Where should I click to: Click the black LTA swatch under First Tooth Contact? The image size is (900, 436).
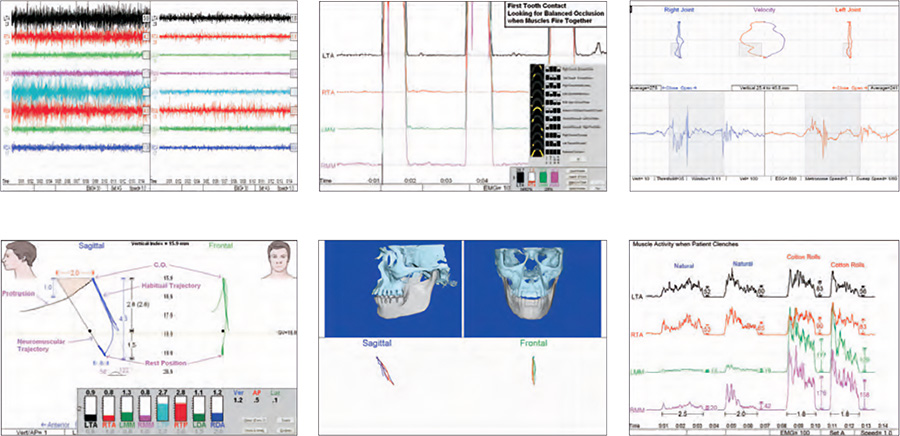pos(520,177)
